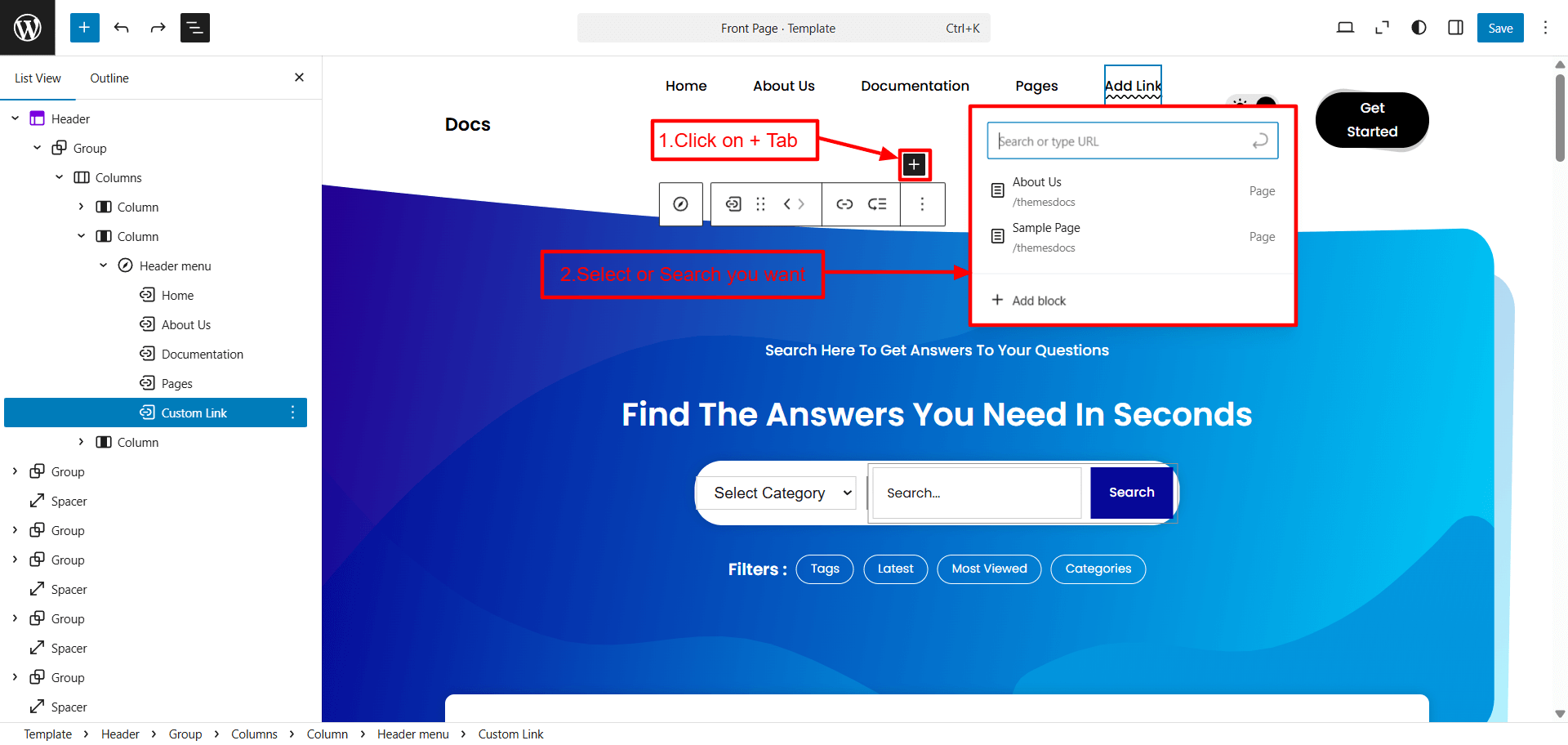Click the Redo arrow icon
This screenshot has width=1568, height=745.
point(158,28)
